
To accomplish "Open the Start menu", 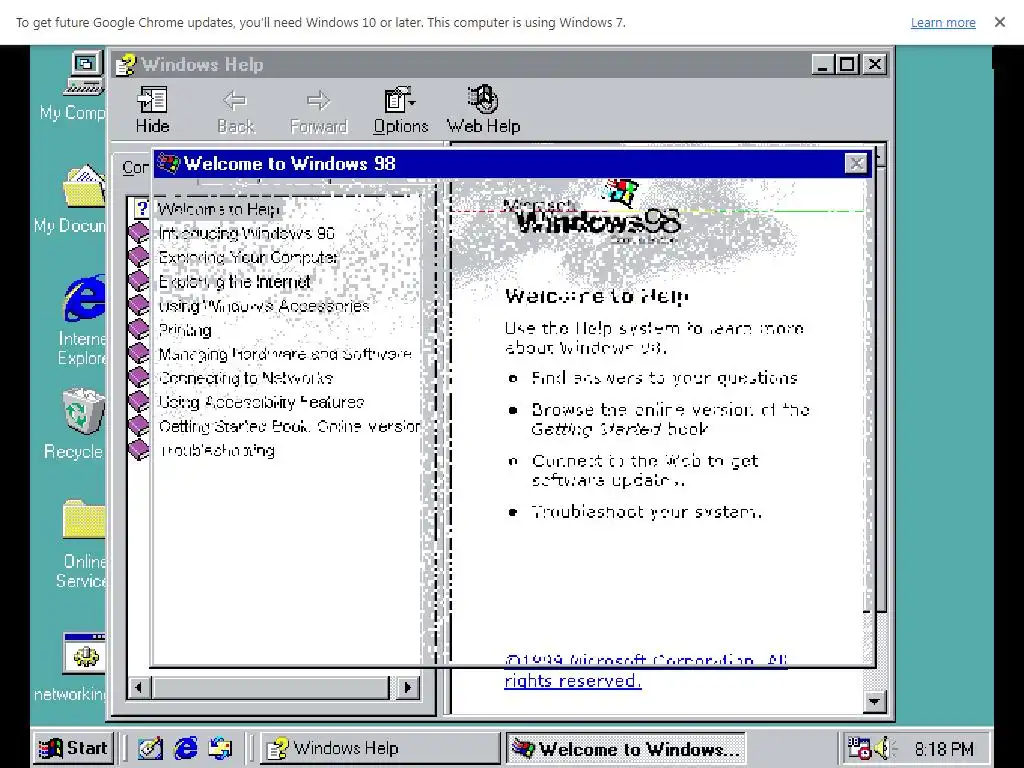I will [x=73, y=748].
